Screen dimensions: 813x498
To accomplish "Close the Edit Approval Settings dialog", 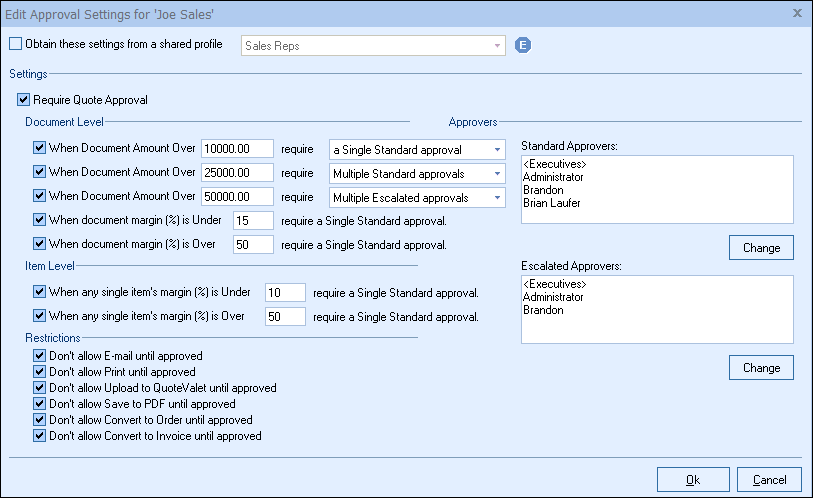I will point(797,13).
